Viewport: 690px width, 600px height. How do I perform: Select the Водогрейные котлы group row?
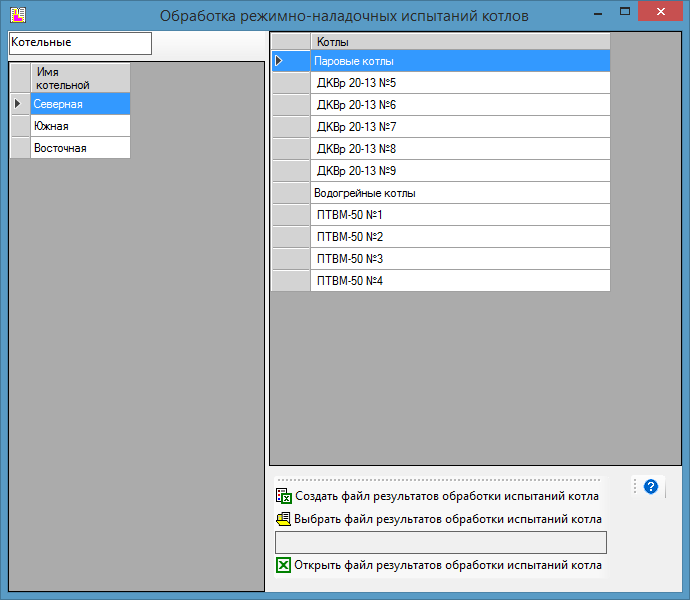tap(460, 193)
